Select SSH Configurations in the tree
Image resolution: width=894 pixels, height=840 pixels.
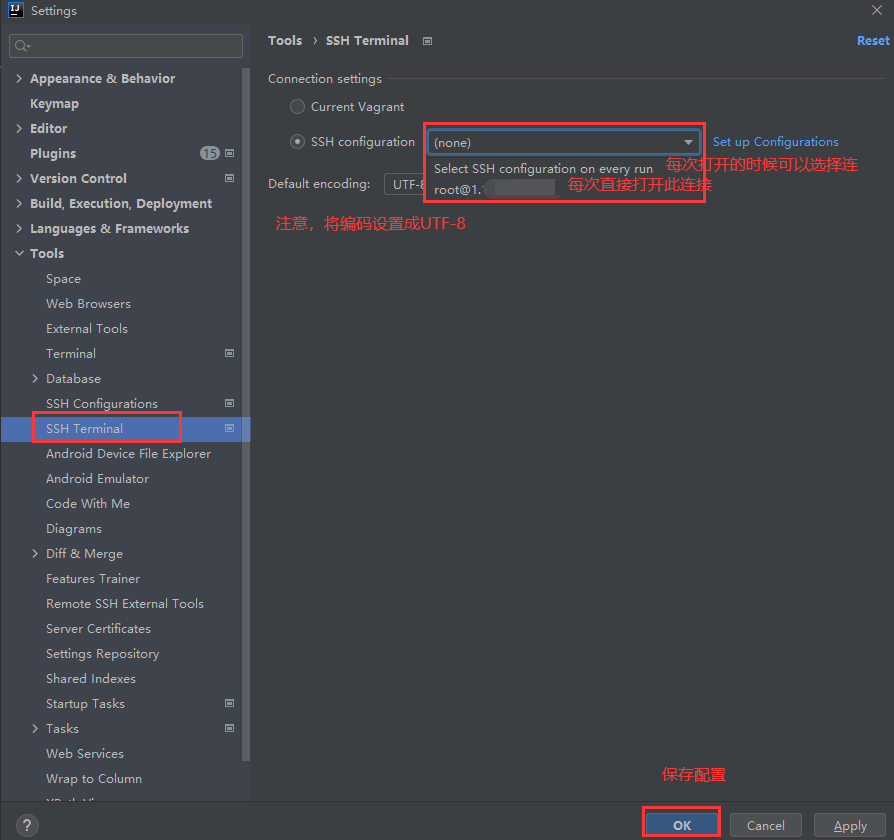(101, 403)
